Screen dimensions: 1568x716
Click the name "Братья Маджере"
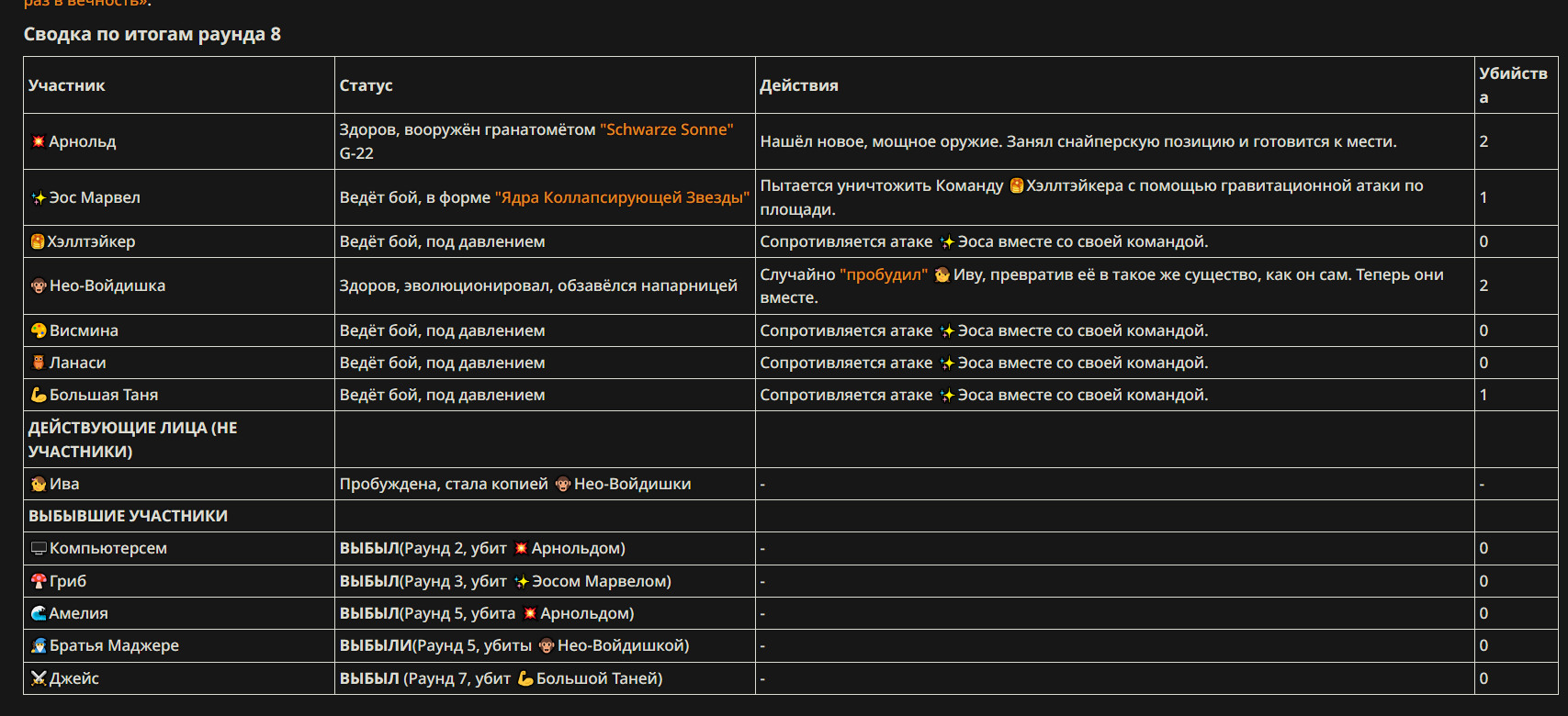[x=114, y=645]
